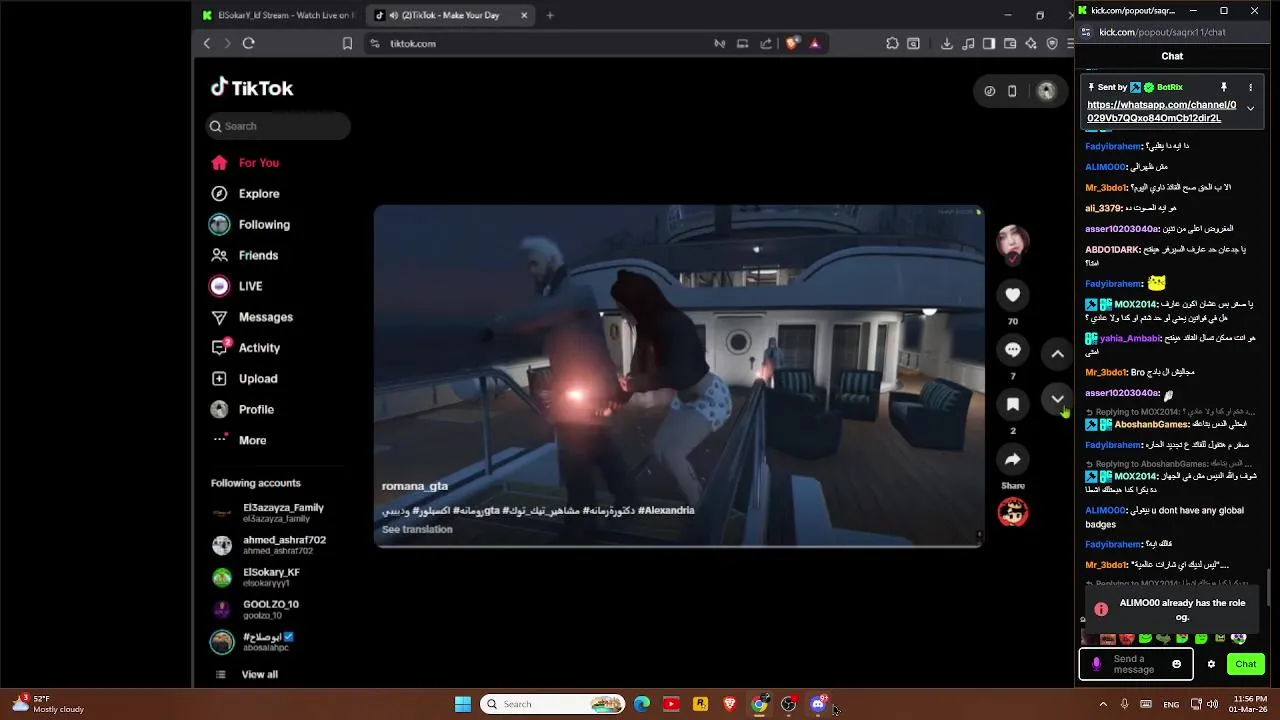Open Microsoft Edge from taskbar
The width and height of the screenshot is (1280, 720).
pyautogui.click(x=642, y=704)
